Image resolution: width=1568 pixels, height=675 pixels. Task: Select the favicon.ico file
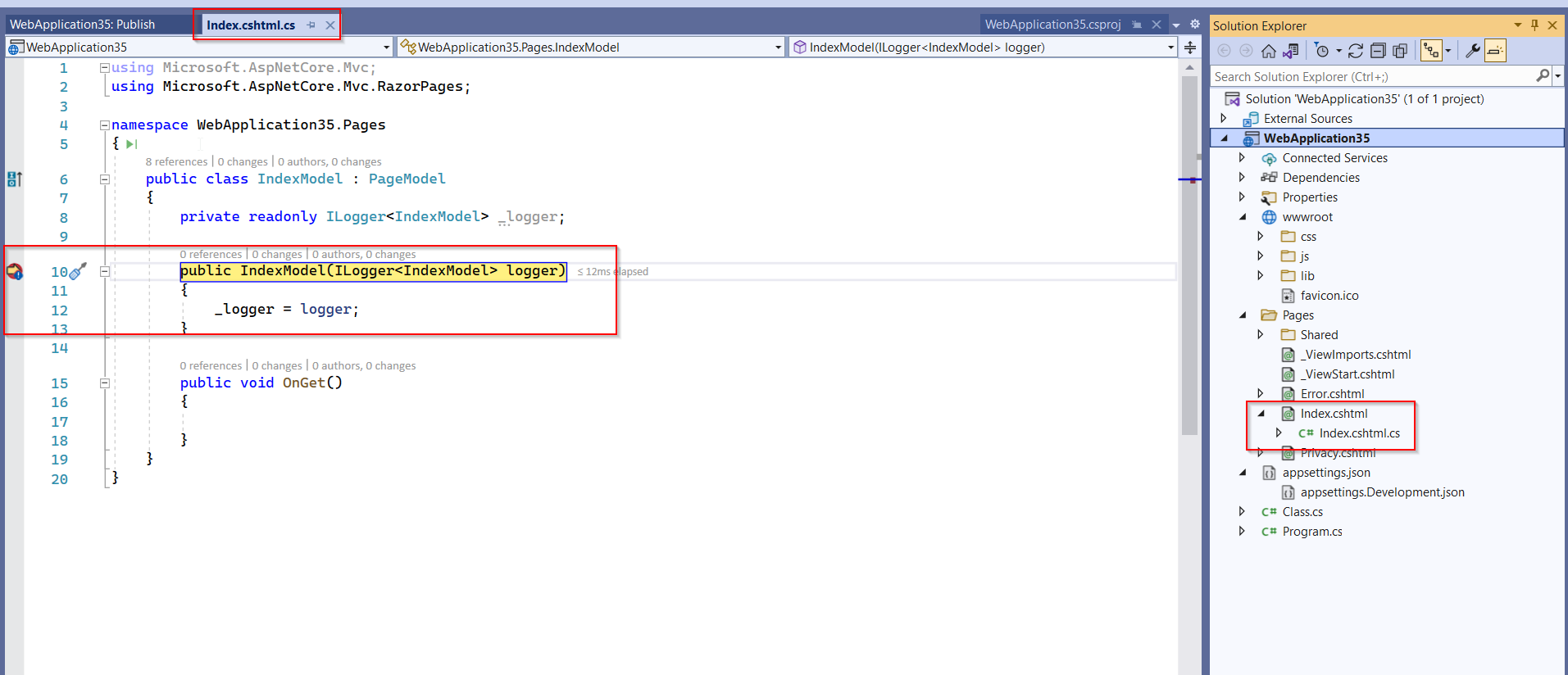pos(1329,296)
